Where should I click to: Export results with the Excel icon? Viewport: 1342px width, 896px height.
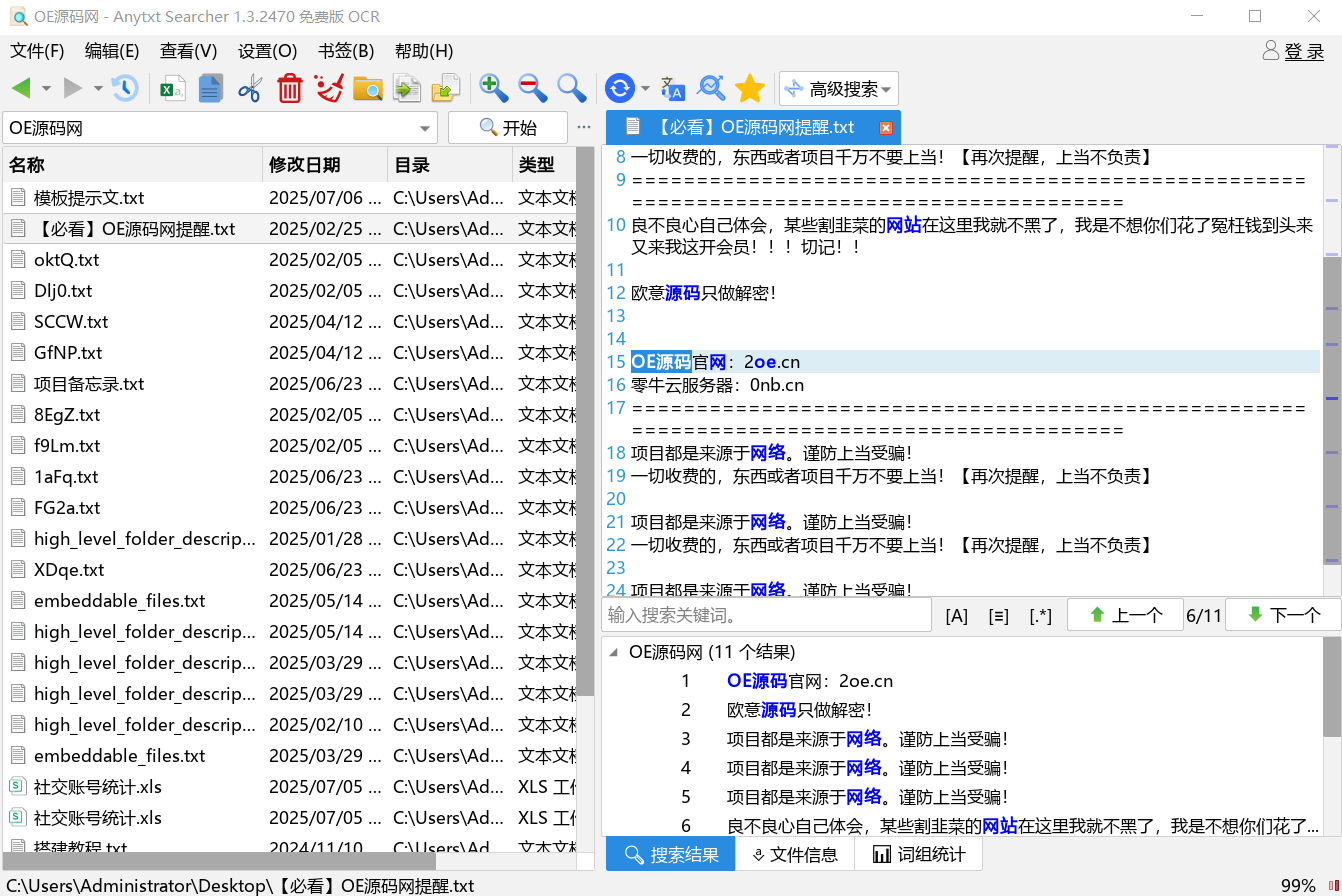pyautogui.click(x=172, y=89)
